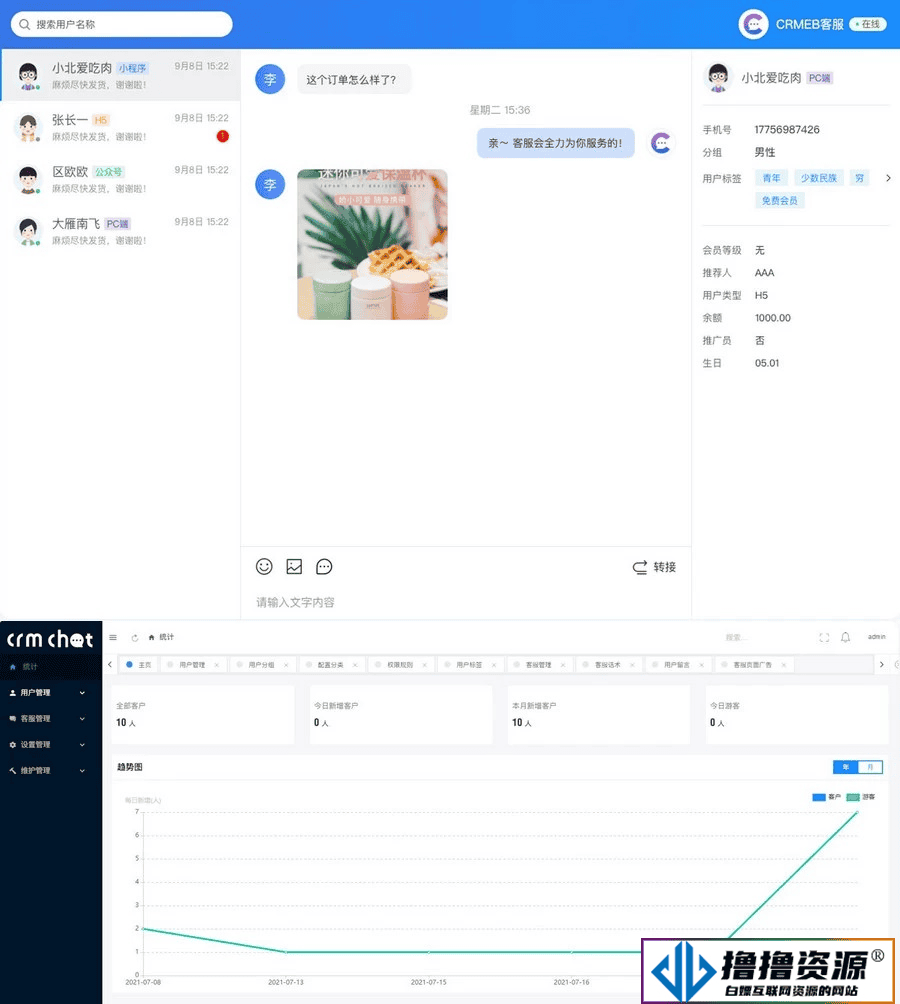This screenshot has height=1004, width=900.
Task: Open the 小北爱吃肉 conversation in list
Action: (120, 75)
